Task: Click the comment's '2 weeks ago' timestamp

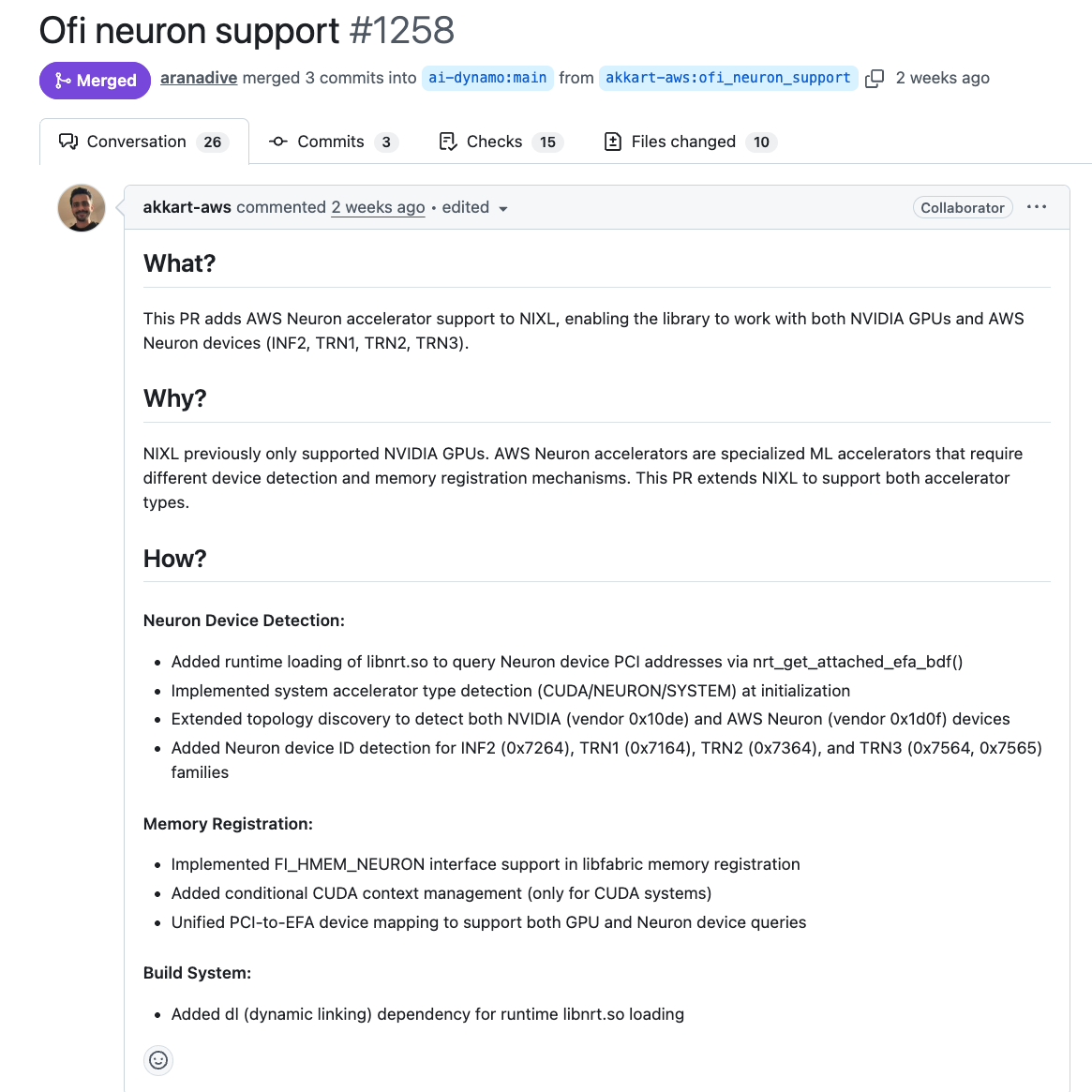Action: [x=378, y=207]
